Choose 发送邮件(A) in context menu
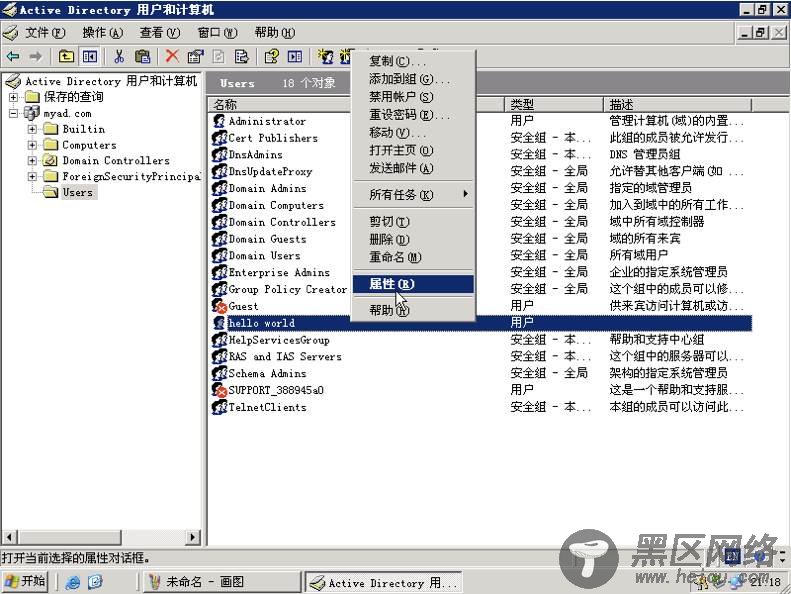 click(x=413, y=168)
